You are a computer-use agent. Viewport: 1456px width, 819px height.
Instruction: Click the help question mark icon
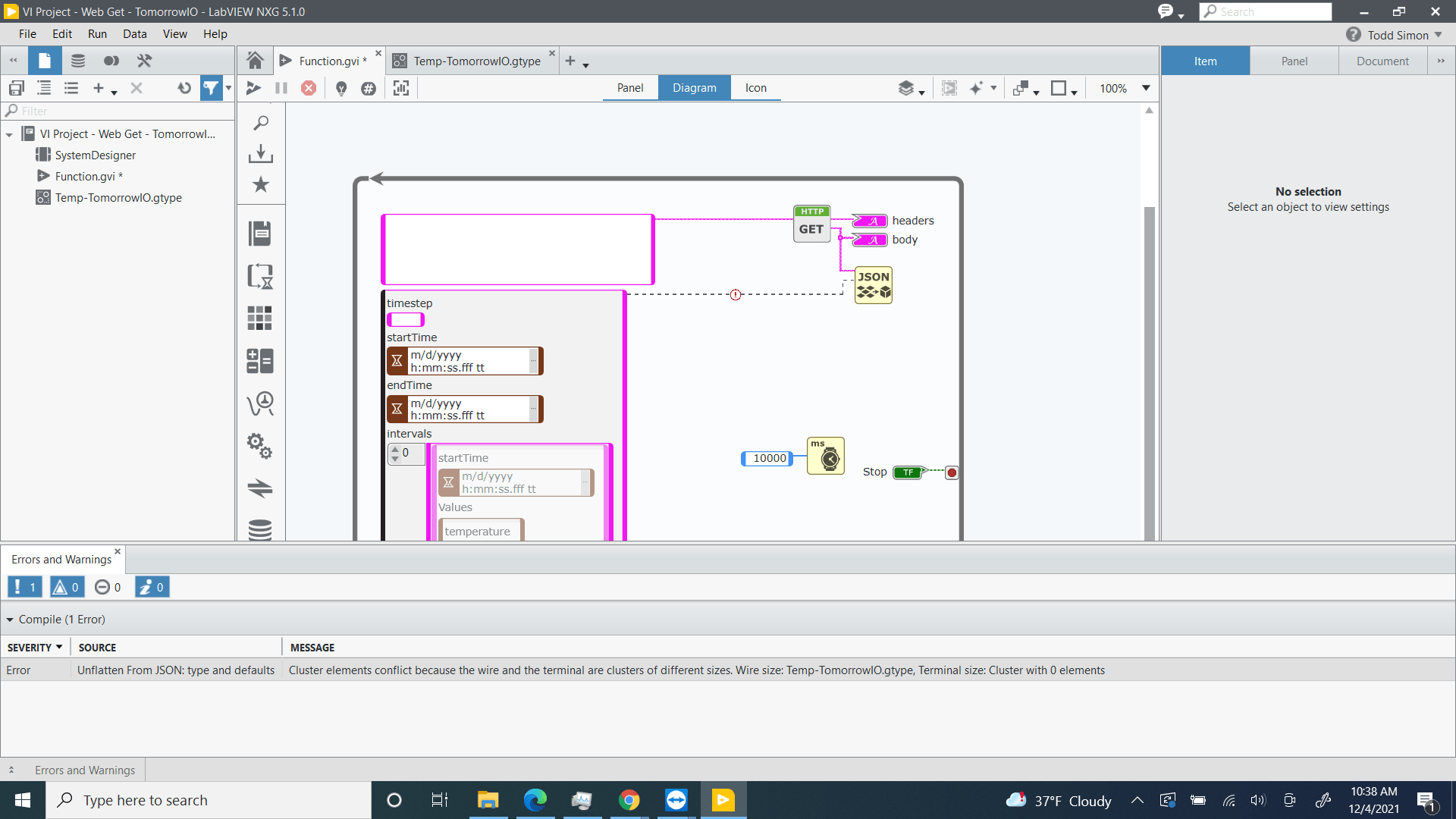coord(1354,35)
